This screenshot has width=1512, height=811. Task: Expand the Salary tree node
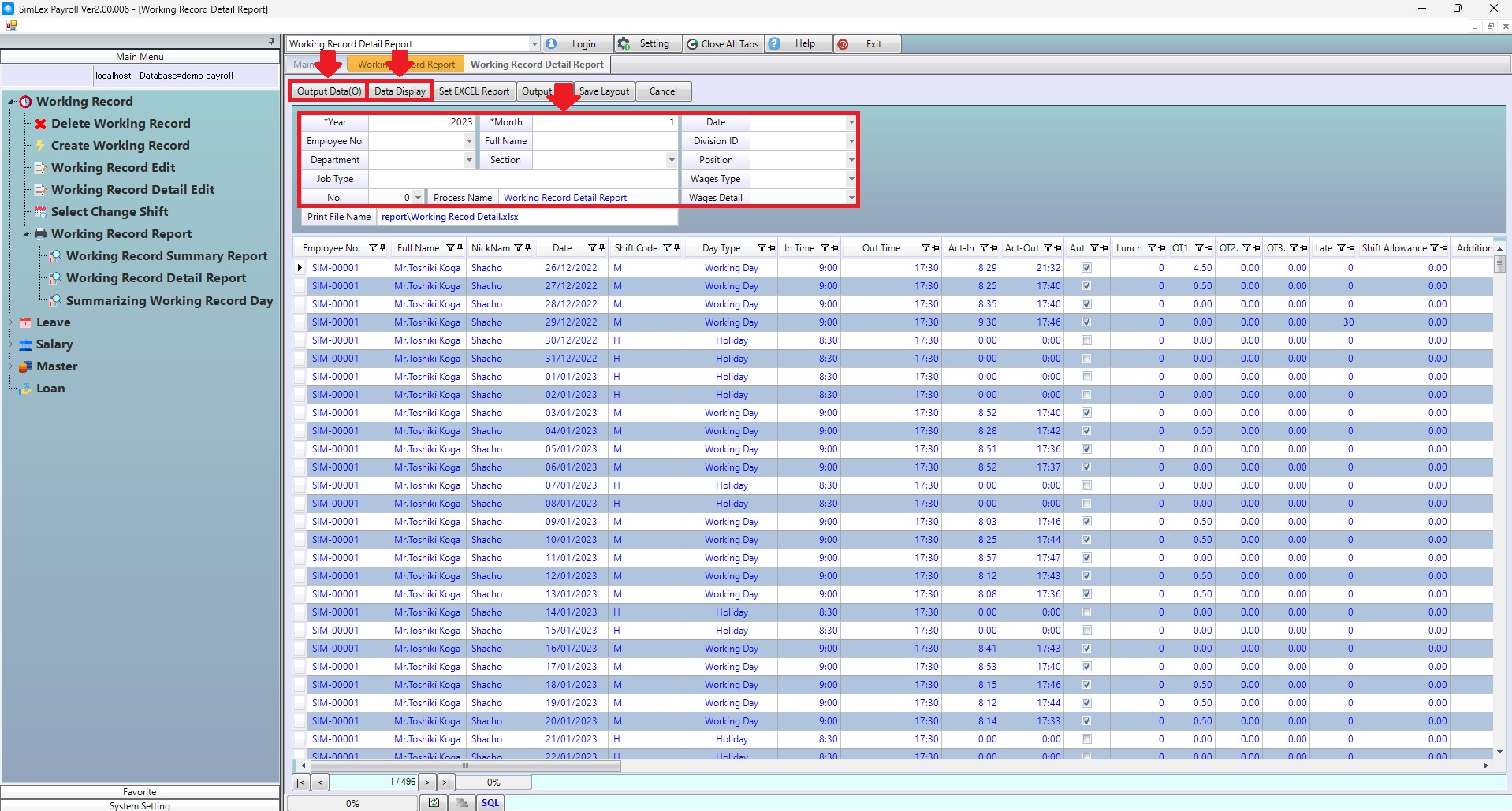pos(12,344)
